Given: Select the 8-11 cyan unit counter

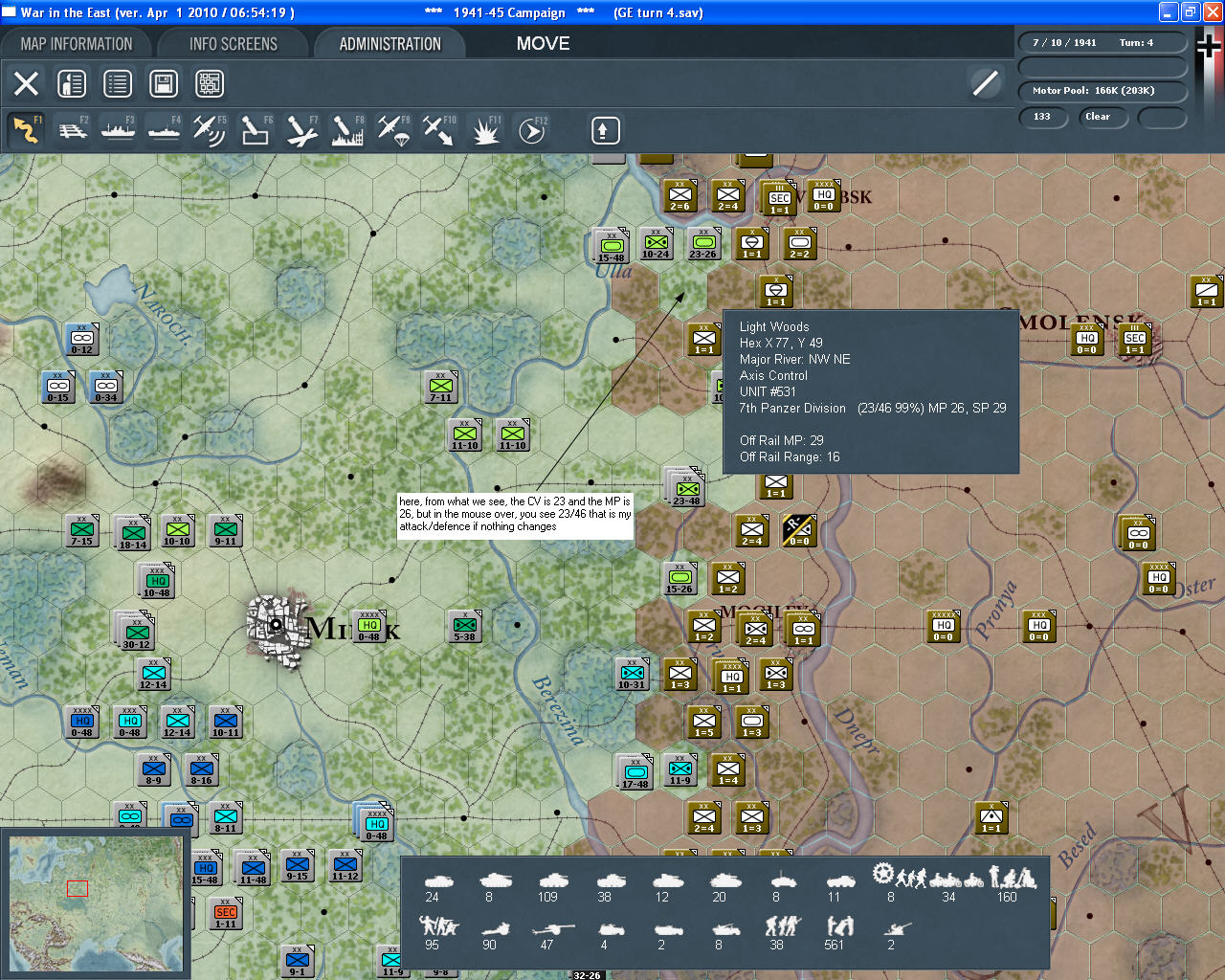Looking at the screenshot, I should [226, 818].
